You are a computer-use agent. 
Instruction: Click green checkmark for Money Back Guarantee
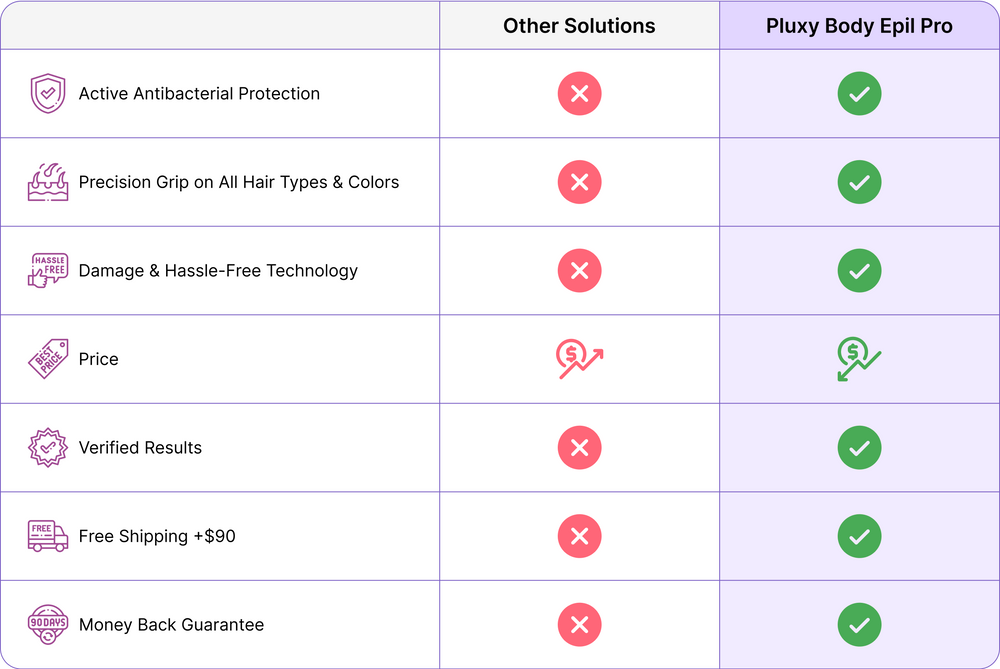click(x=859, y=625)
